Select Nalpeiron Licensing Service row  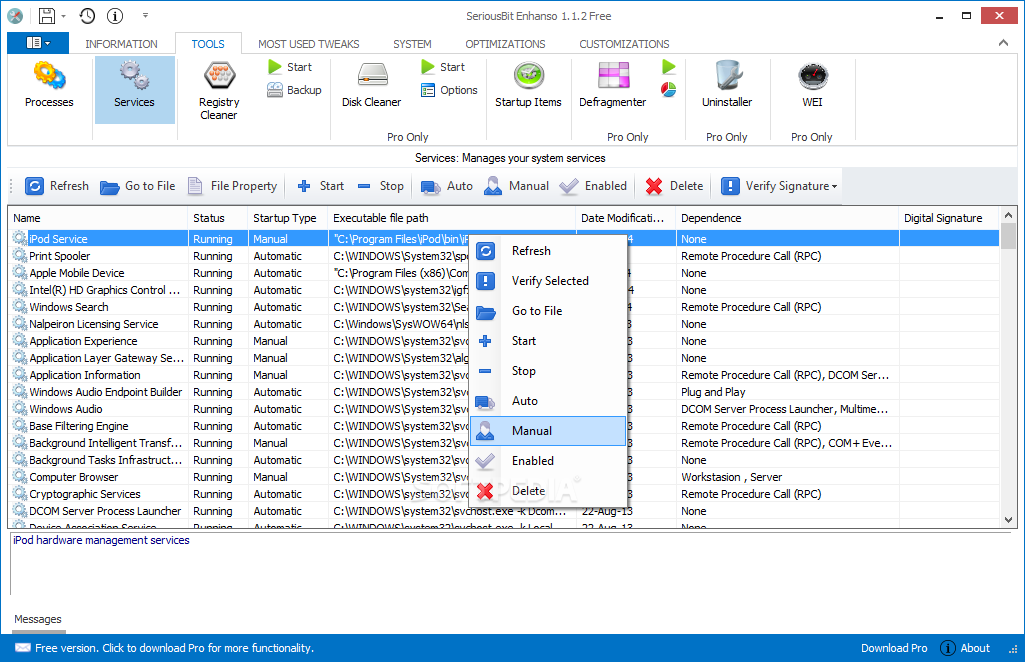(503, 324)
